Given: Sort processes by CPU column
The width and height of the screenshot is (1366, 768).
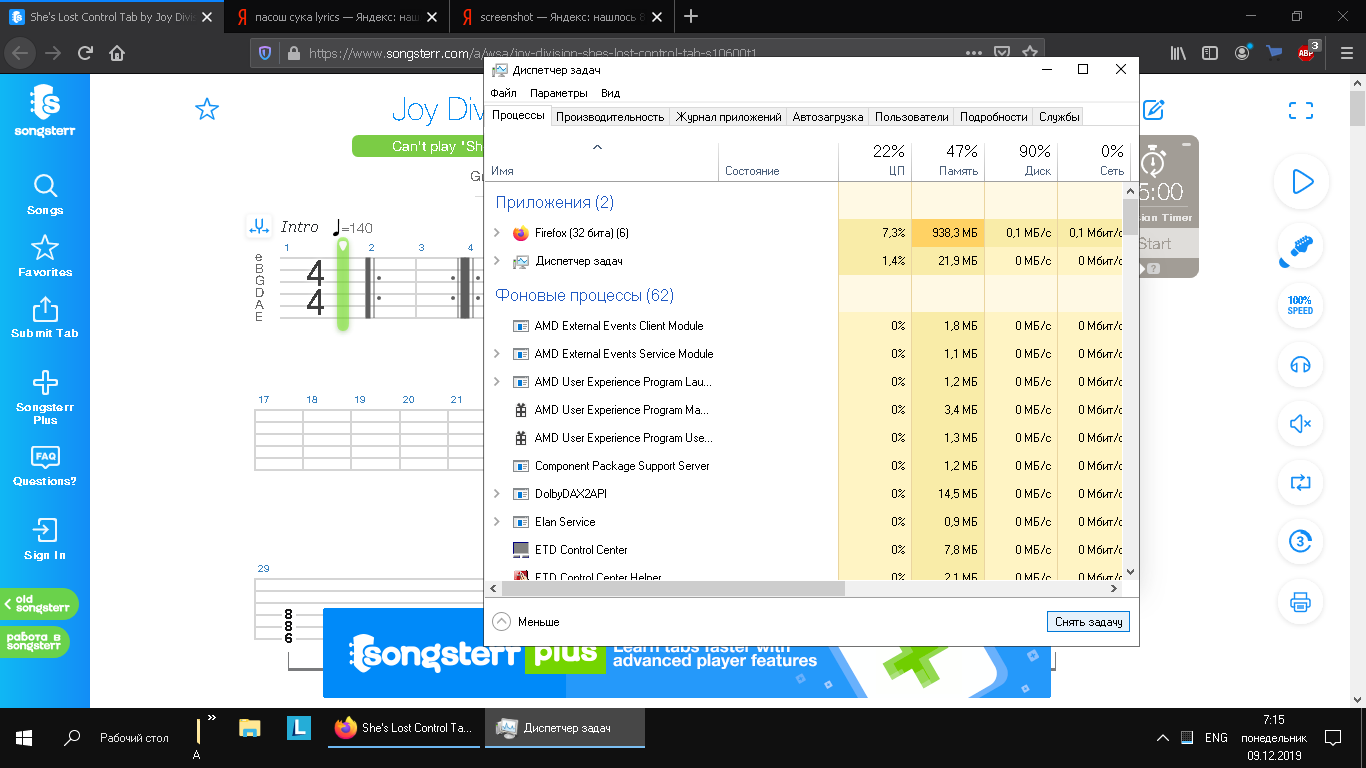Looking at the screenshot, I should point(875,161).
